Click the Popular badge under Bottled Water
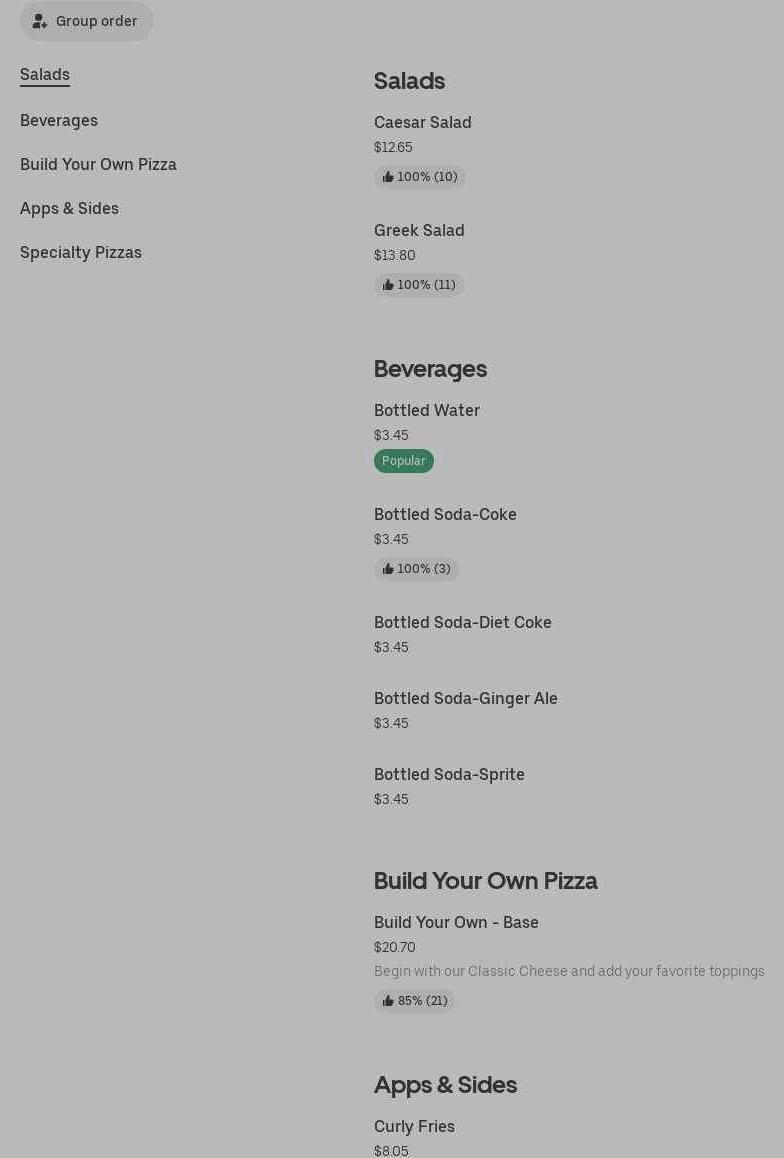The height and width of the screenshot is (1158, 784). click(x=403, y=461)
